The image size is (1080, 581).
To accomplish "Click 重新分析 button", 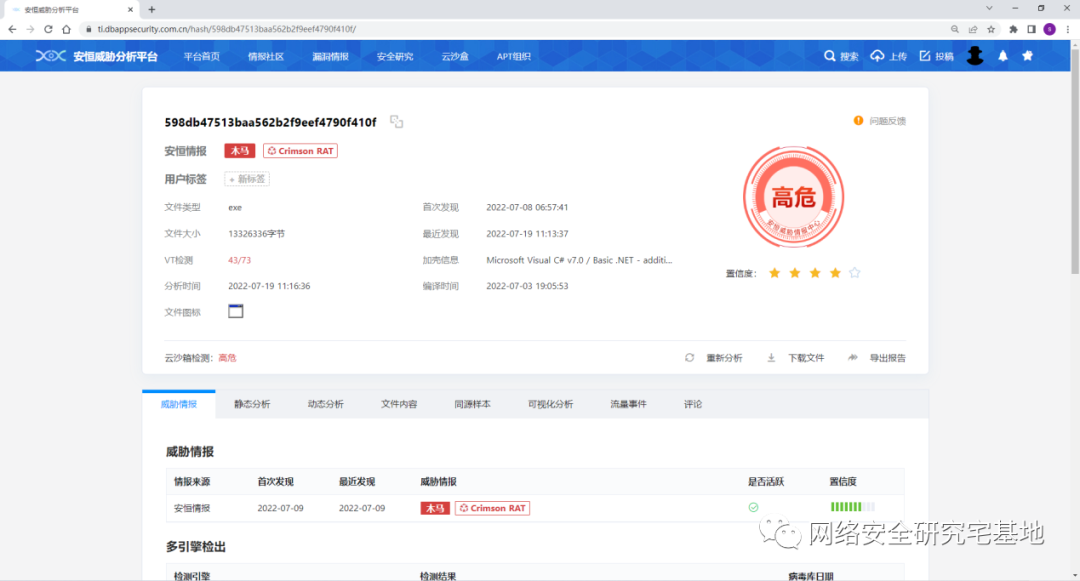I will click(724, 358).
